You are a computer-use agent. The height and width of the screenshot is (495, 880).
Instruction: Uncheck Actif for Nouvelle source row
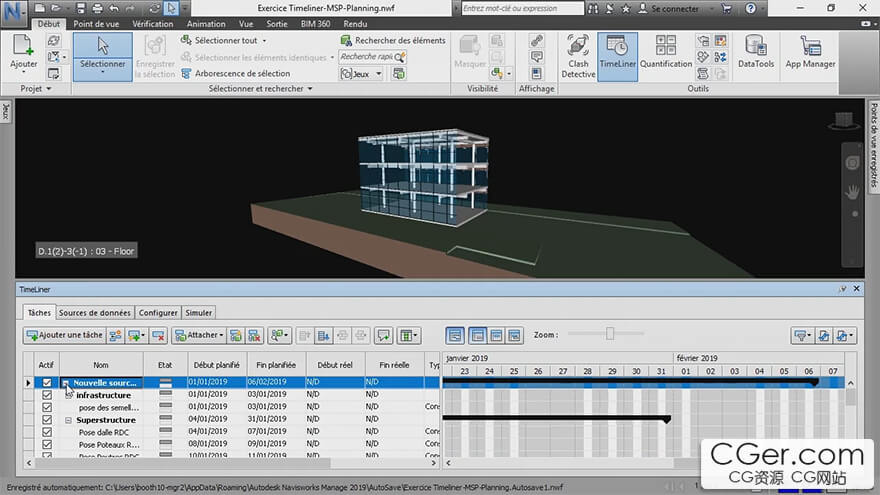[x=47, y=383]
